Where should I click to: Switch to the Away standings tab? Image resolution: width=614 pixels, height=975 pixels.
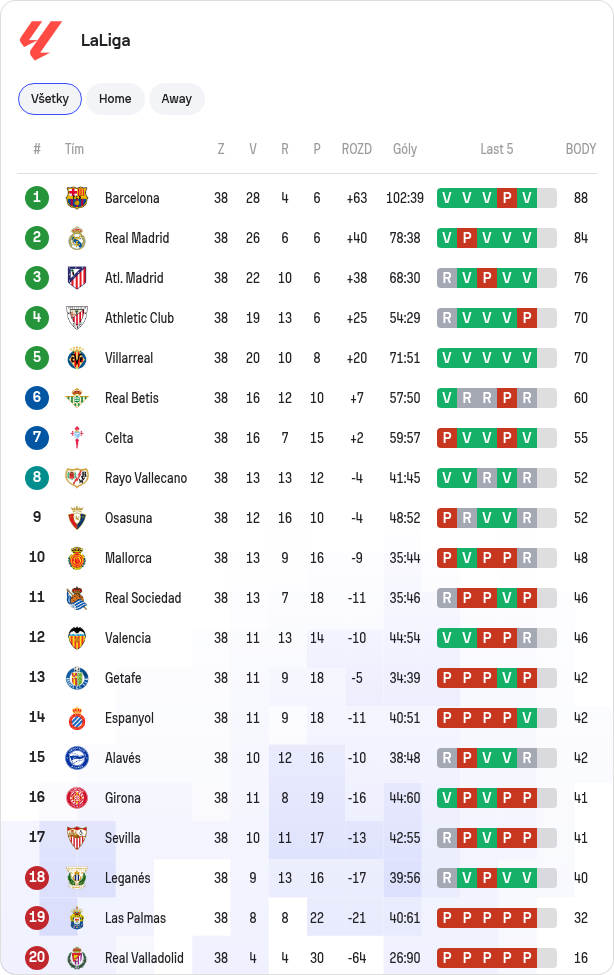[x=177, y=99]
